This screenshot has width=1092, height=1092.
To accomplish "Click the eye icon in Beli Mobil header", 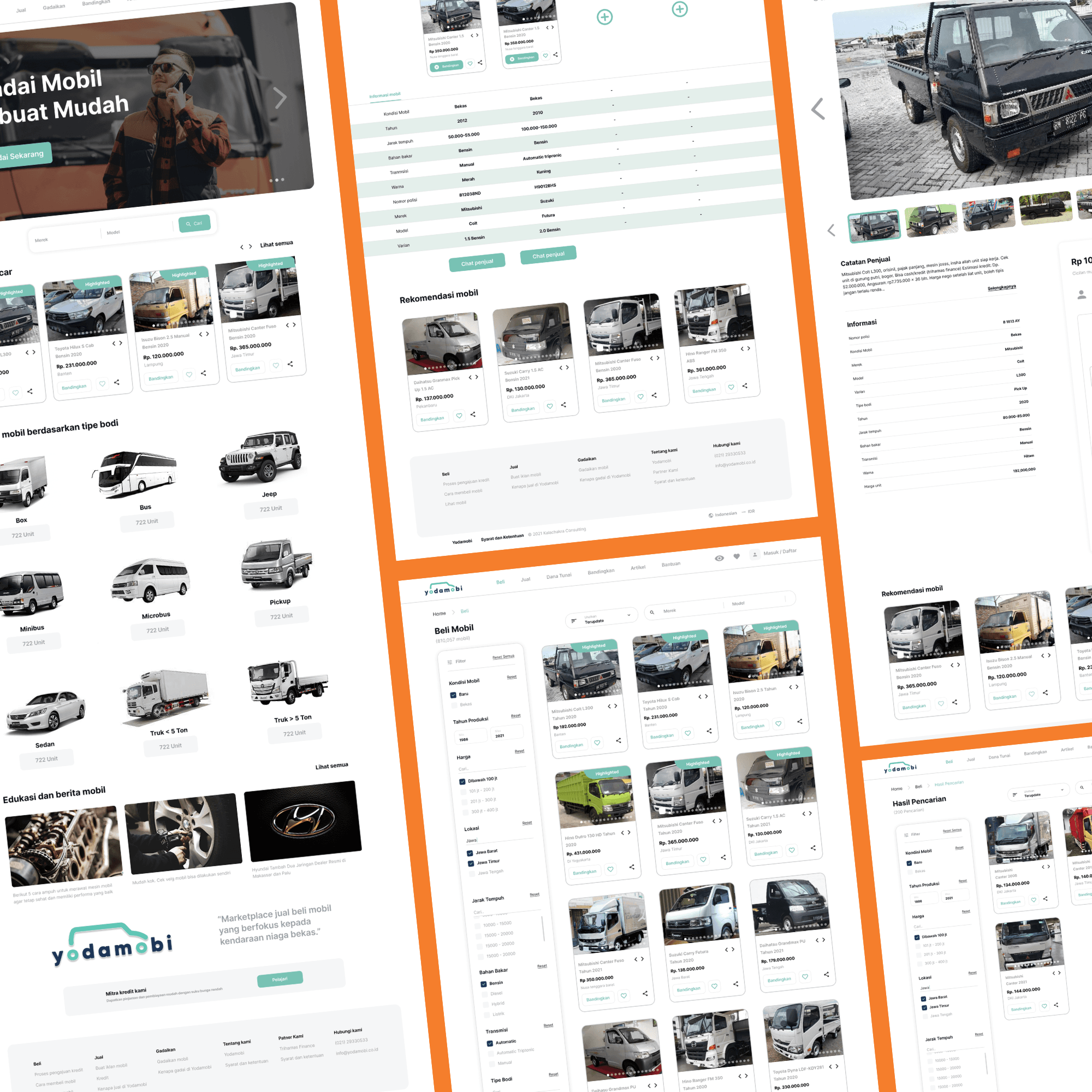I will (x=719, y=559).
